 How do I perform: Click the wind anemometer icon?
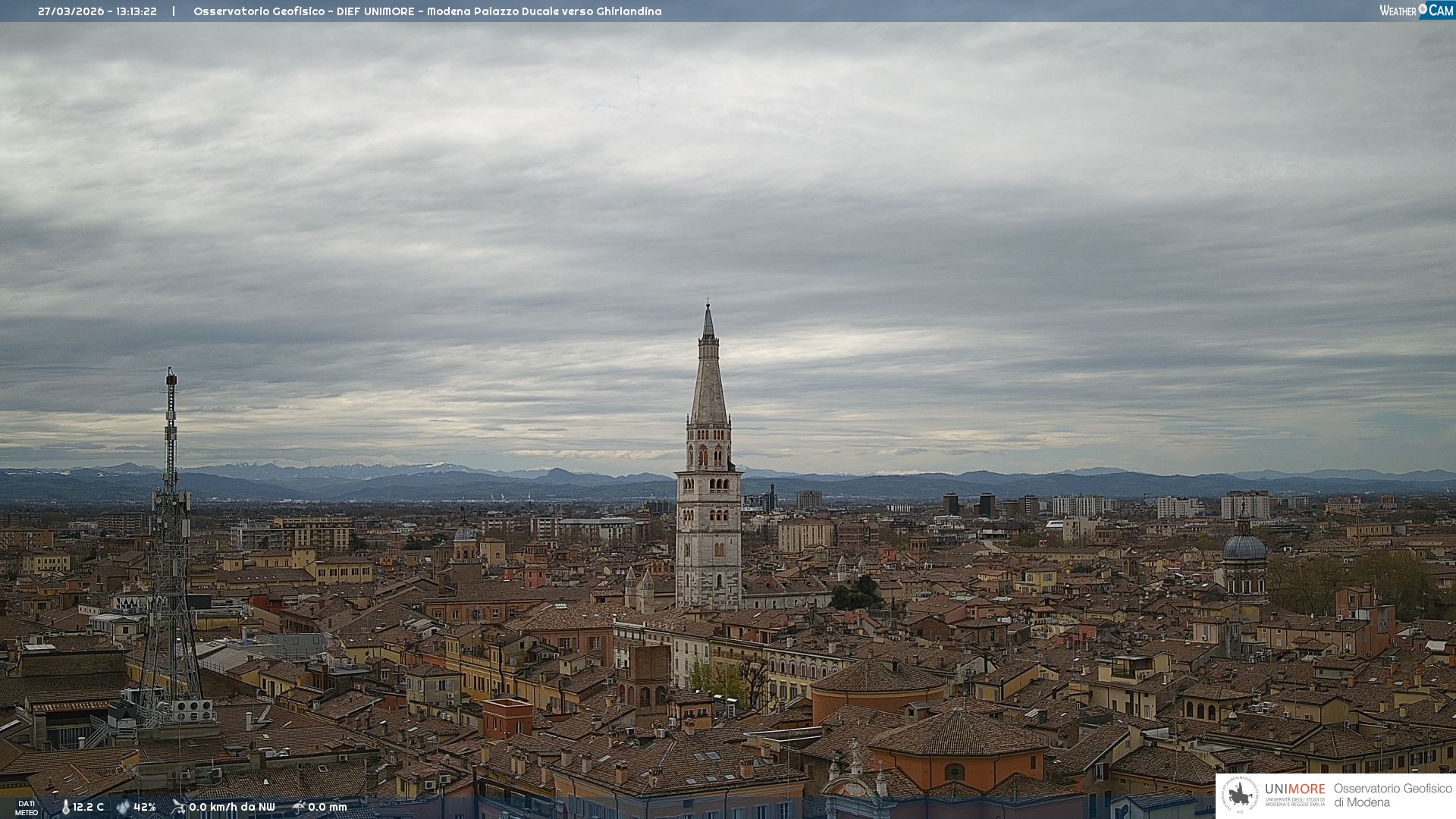coord(178,807)
